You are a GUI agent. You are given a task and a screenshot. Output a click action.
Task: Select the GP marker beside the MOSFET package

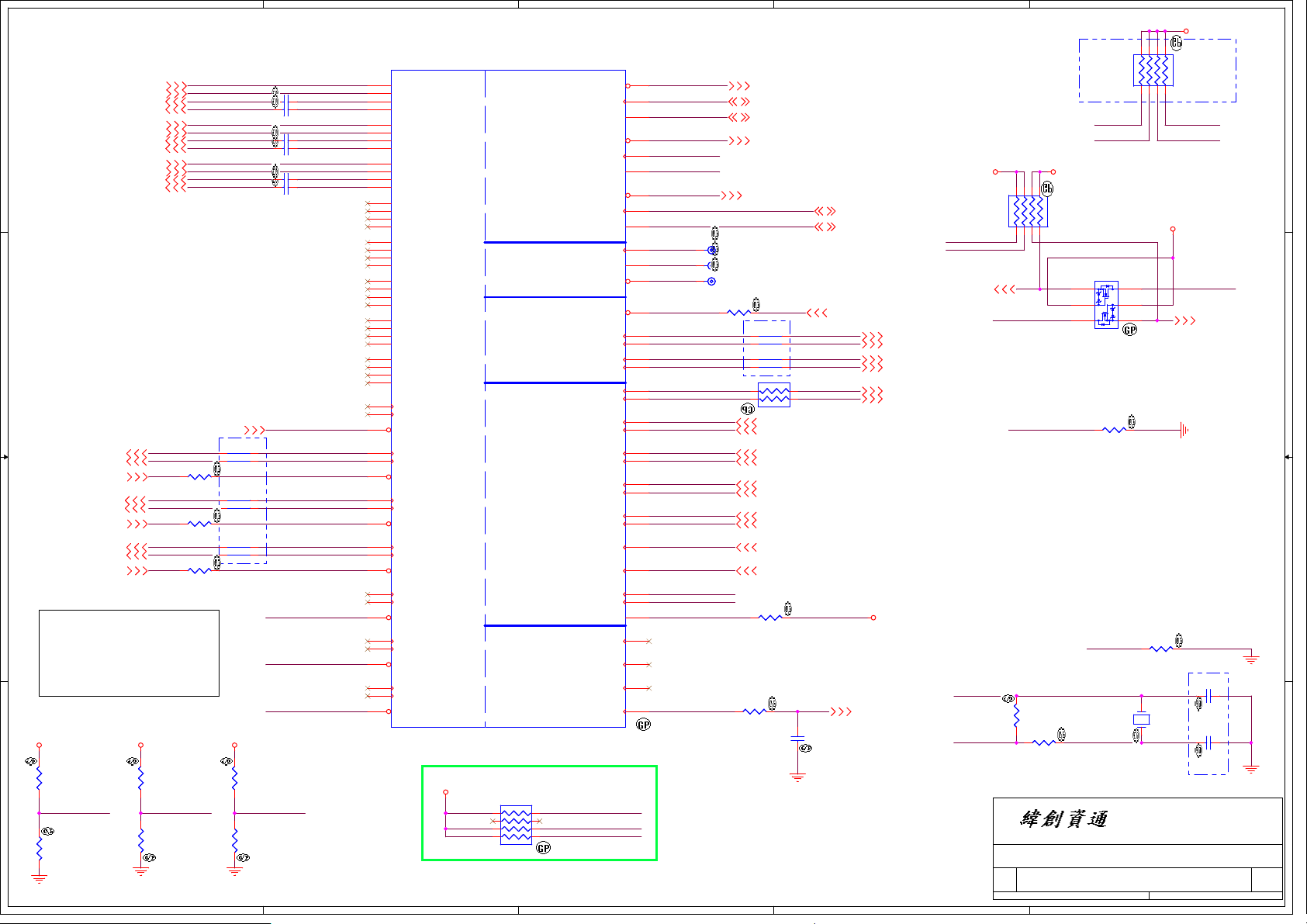pyautogui.click(x=1130, y=330)
